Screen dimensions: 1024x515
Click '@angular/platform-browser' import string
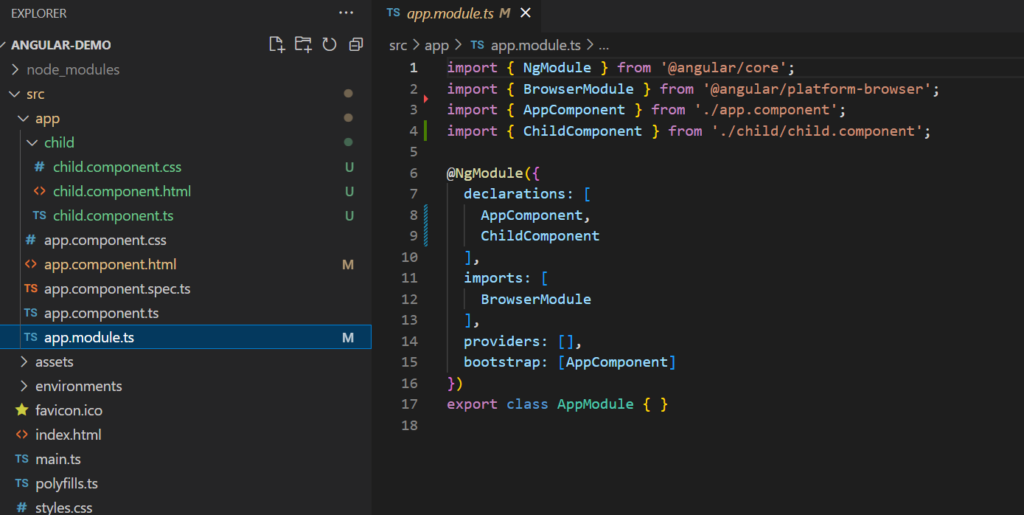click(x=817, y=89)
